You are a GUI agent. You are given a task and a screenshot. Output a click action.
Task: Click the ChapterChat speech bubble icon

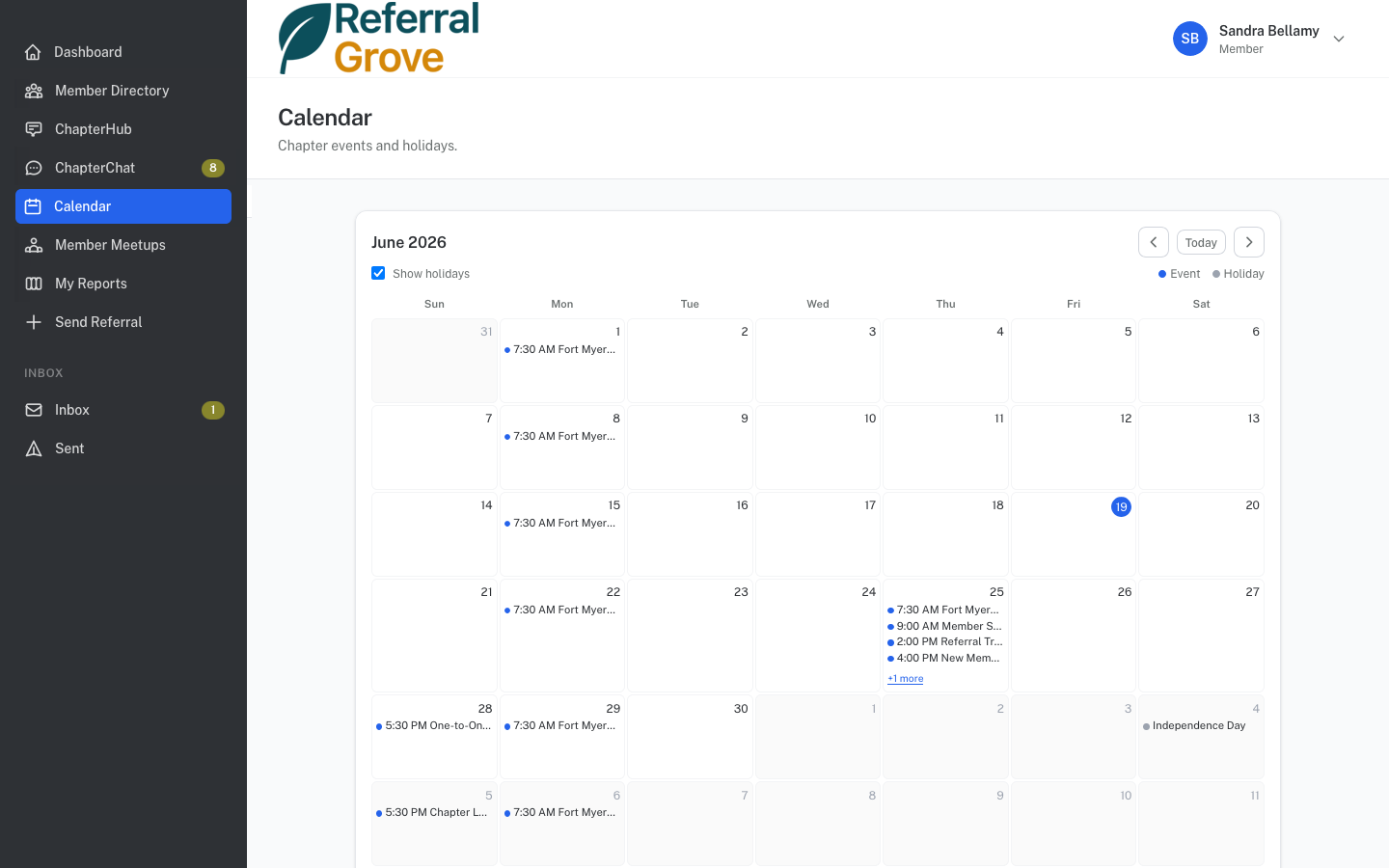click(x=34, y=168)
